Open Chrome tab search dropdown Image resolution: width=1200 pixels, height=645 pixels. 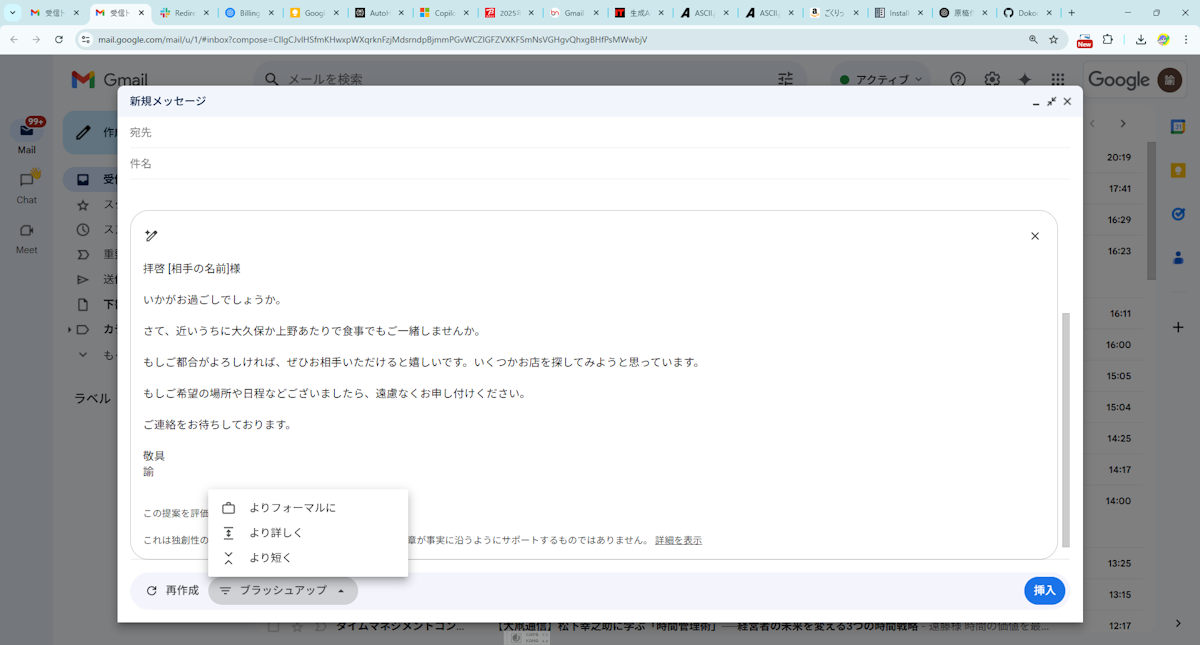click(x=12, y=13)
